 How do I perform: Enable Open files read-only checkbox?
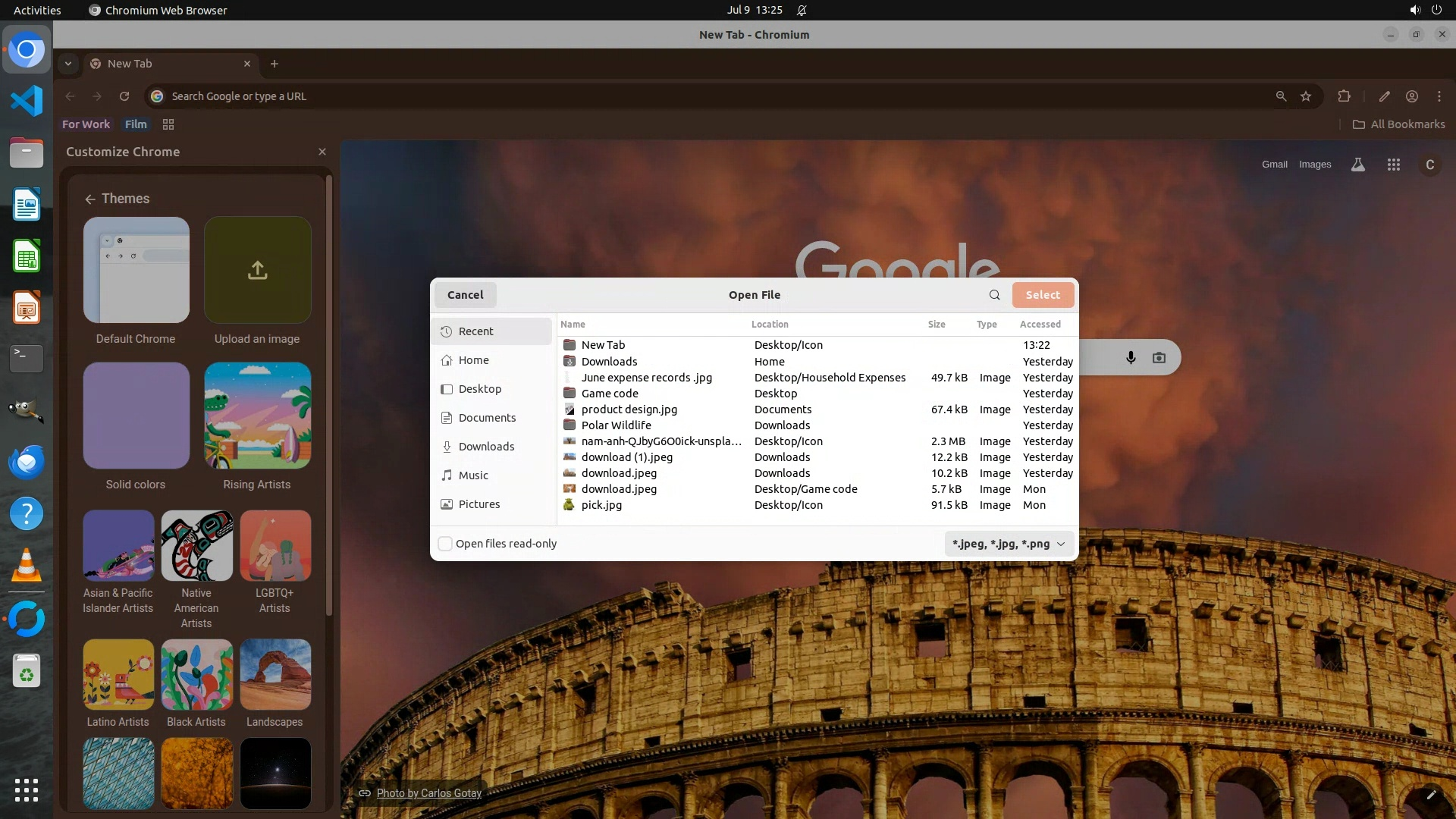[x=446, y=544]
